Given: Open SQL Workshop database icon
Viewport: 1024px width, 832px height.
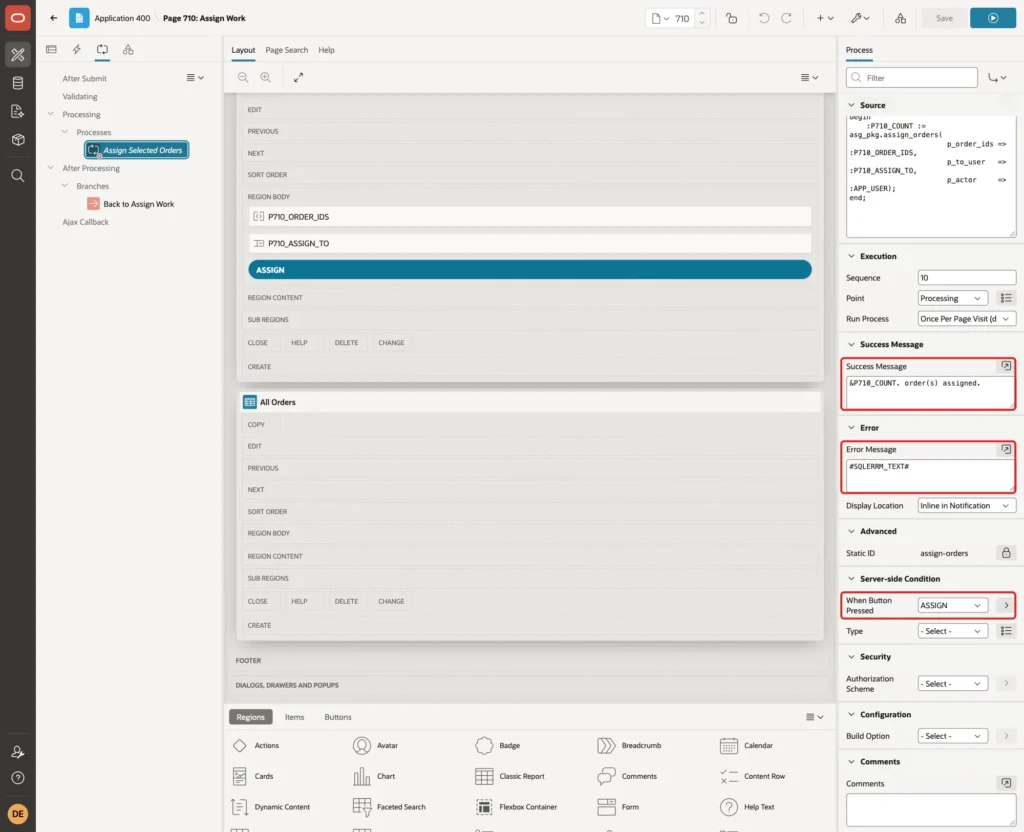Looking at the screenshot, I should point(18,83).
